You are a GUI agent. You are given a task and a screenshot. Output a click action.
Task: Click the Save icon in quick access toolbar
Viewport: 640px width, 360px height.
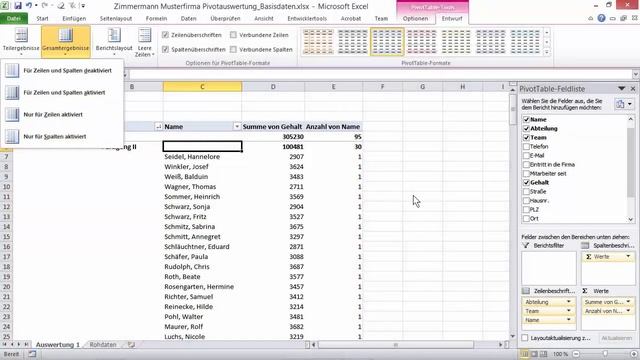click(18, 6)
